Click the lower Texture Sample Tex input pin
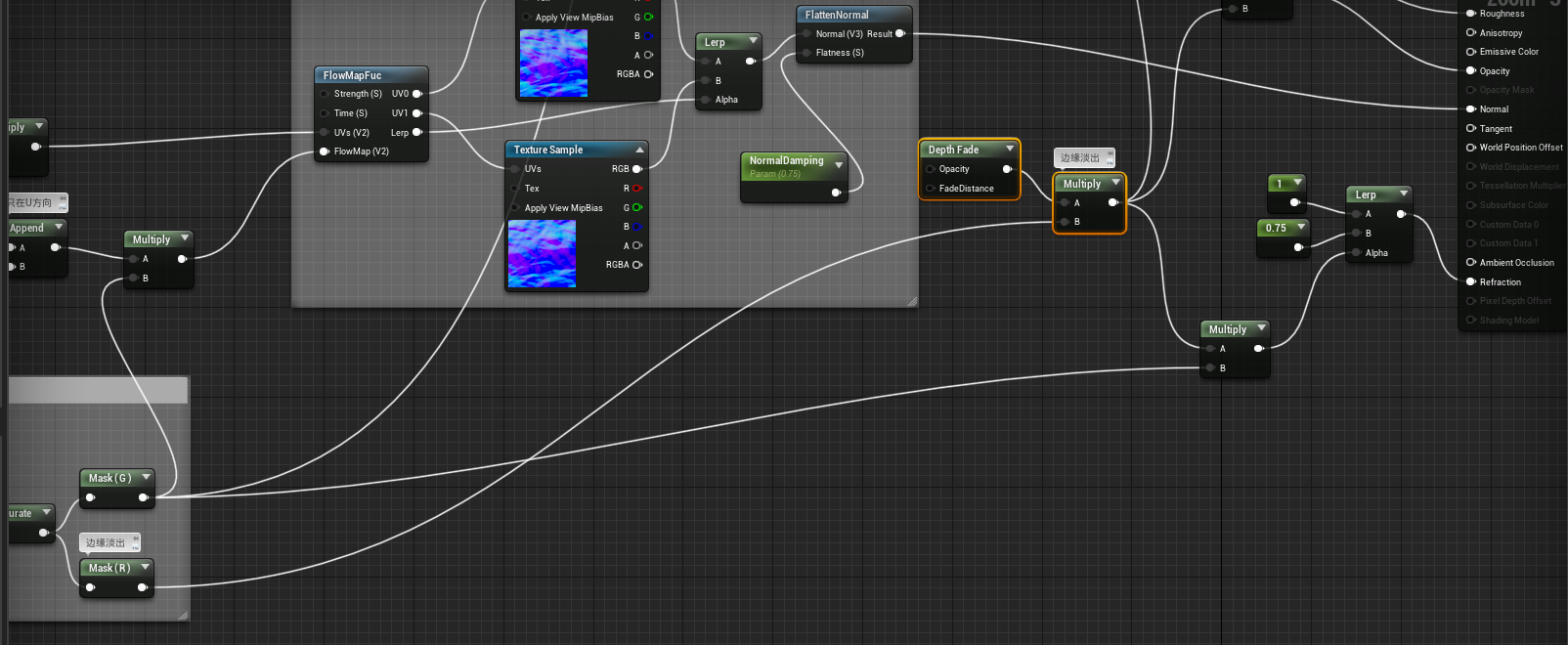Viewport: 1568px width, 645px height. (x=515, y=189)
